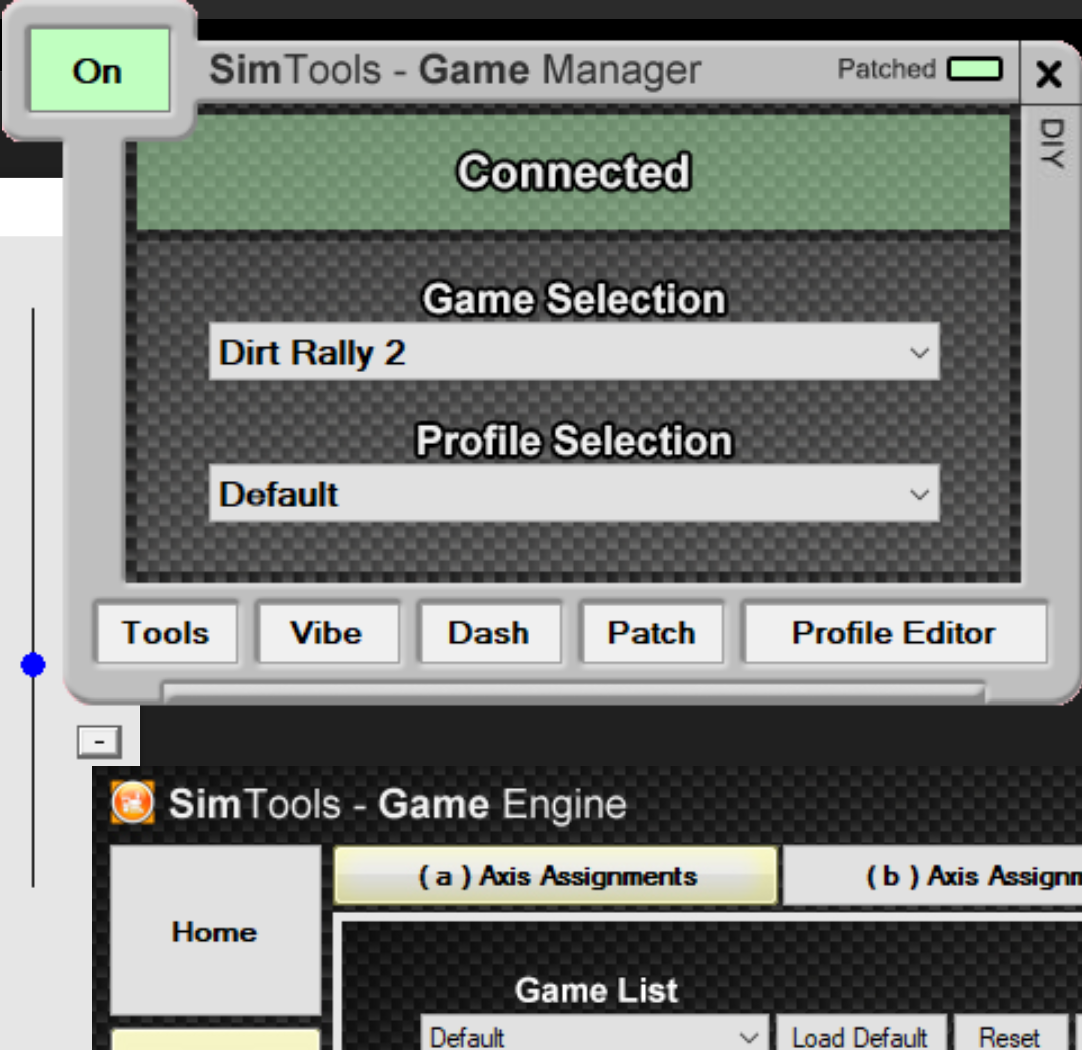This screenshot has height=1050, width=1082.
Task: Open the Dash panel
Action: [489, 633]
